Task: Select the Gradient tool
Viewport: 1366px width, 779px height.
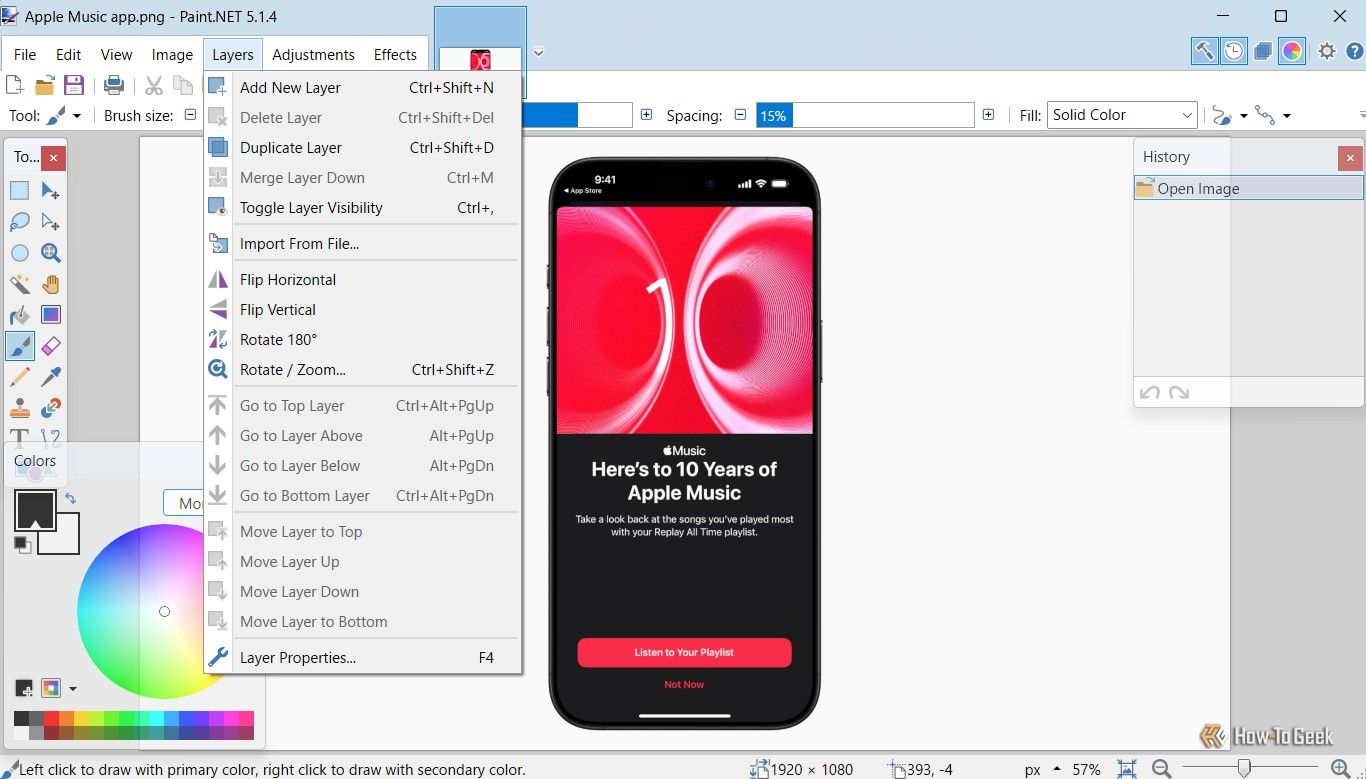Action: coord(51,315)
